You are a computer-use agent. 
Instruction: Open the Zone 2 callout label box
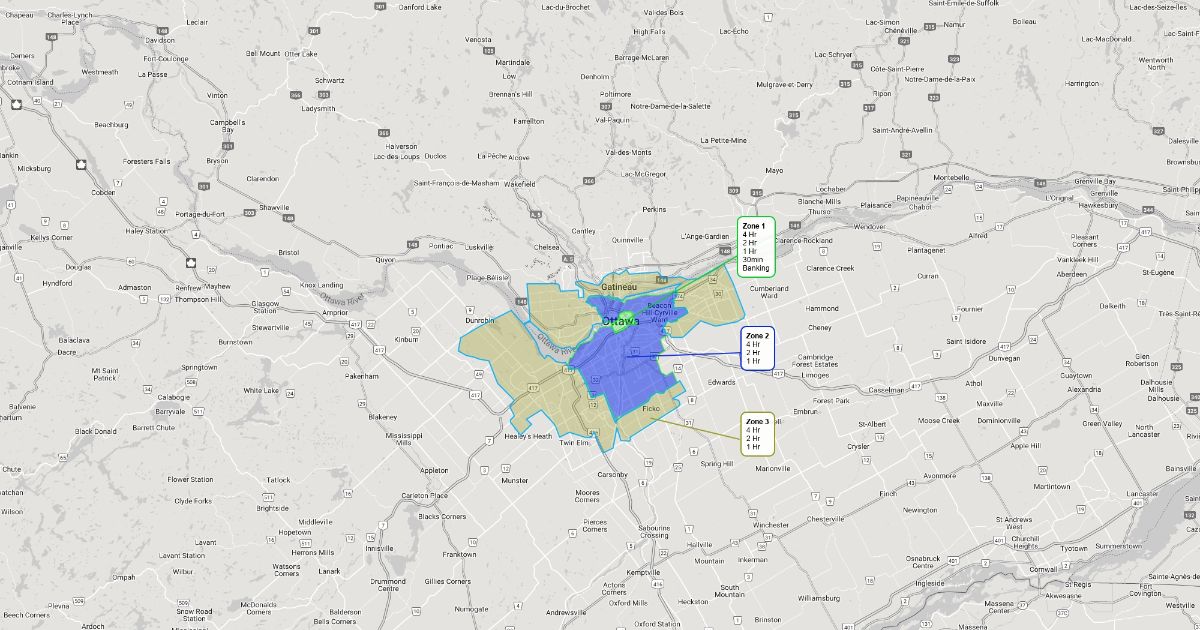click(x=756, y=348)
